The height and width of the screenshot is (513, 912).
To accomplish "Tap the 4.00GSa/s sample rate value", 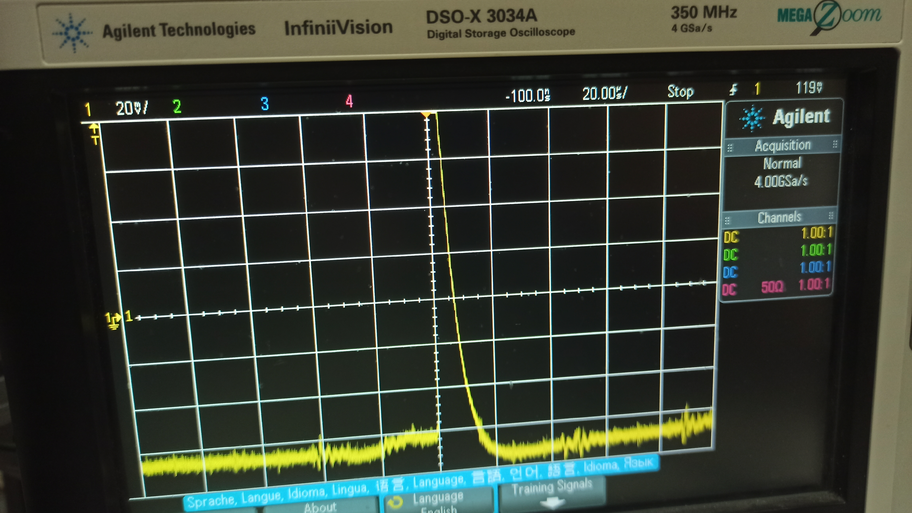I will pyautogui.click(x=781, y=181).
